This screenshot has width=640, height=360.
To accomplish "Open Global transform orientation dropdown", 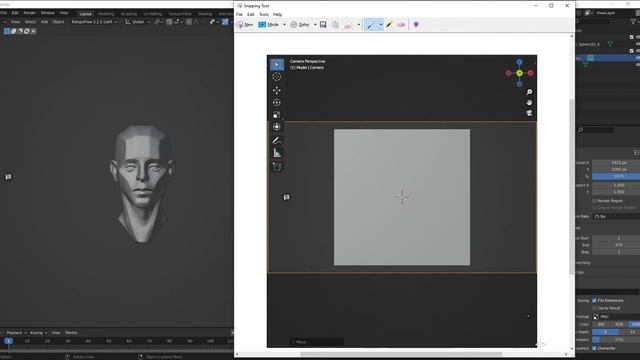I will (x=138, y=22).
